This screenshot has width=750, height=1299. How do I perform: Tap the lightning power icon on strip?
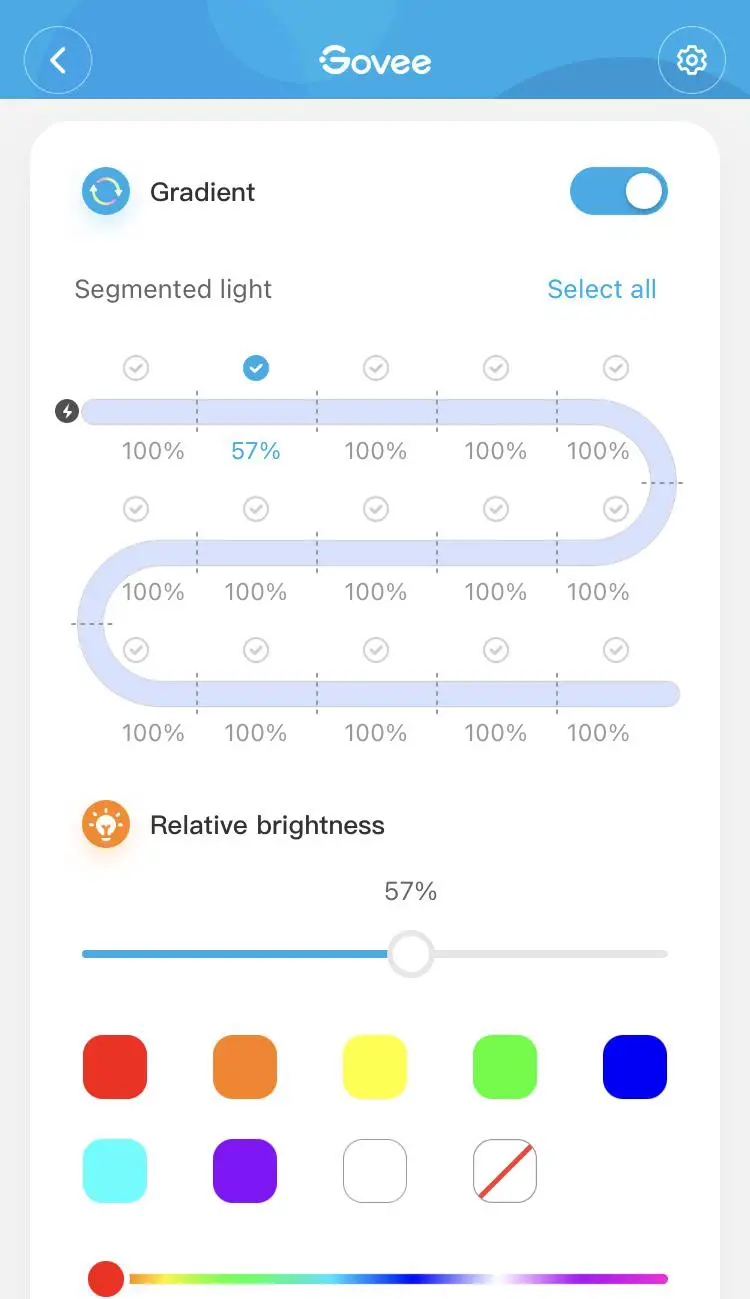tap(67, 411)
